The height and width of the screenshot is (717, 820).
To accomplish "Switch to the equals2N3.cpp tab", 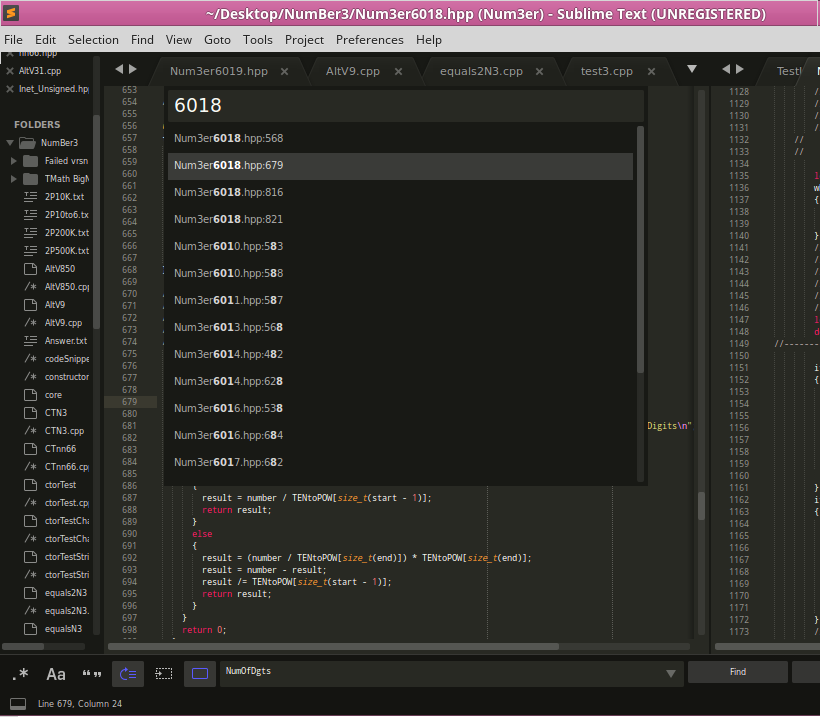I will tap(481, 71).
